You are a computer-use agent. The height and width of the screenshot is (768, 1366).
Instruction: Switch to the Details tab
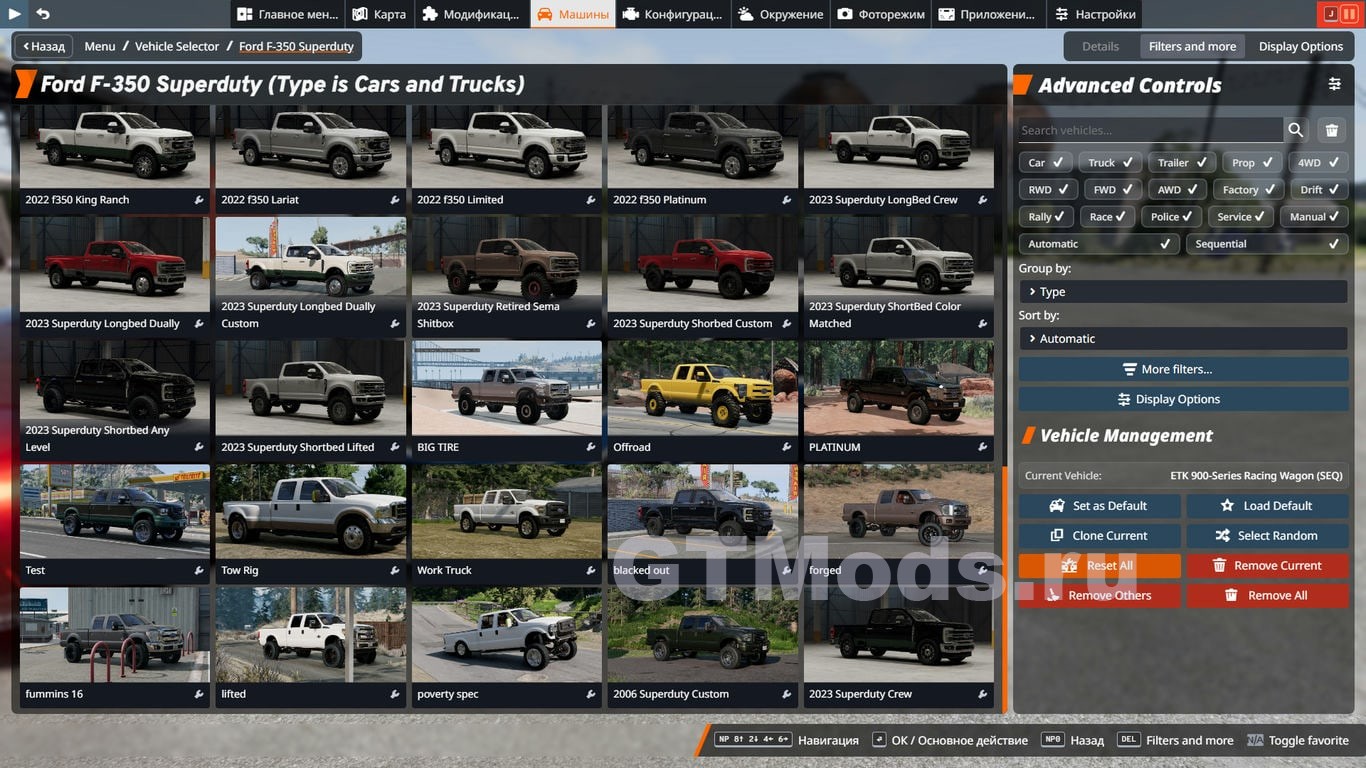click(1100, 46)
